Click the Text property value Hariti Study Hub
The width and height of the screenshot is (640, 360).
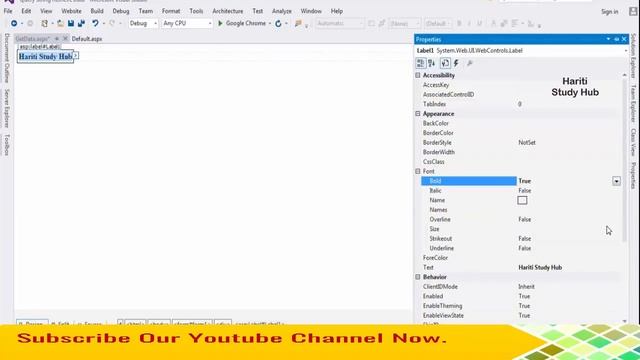pyautogui.click(x=540, y=268)
